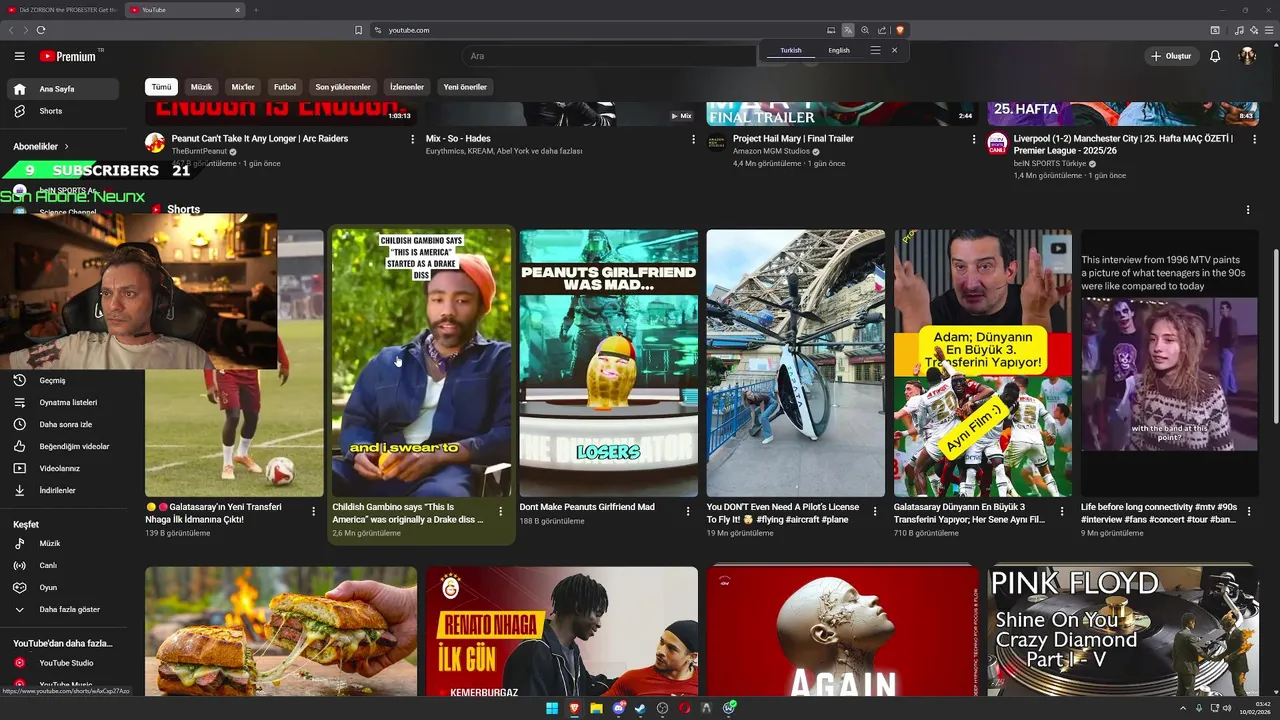Open Steam from the taskbar
Viewport: 1280px width, 720px height.
click(x=640, y=708)
